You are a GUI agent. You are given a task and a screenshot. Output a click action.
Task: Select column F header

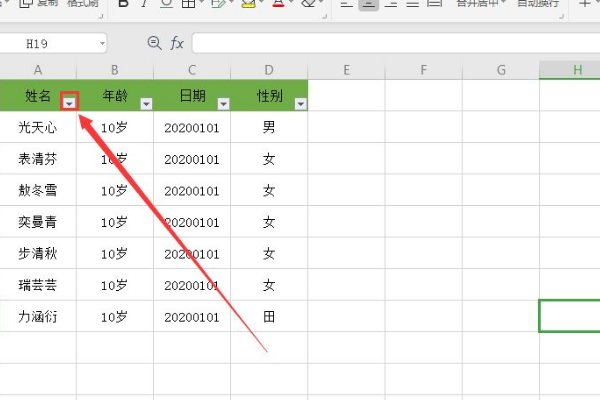(424, 70)
